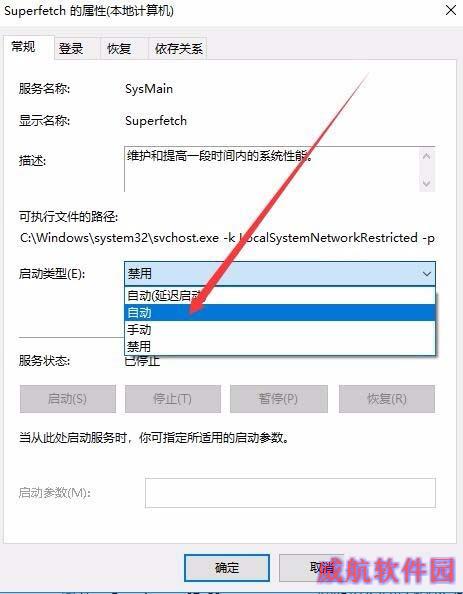Click the description box down scroll arrow

point(426,183)
